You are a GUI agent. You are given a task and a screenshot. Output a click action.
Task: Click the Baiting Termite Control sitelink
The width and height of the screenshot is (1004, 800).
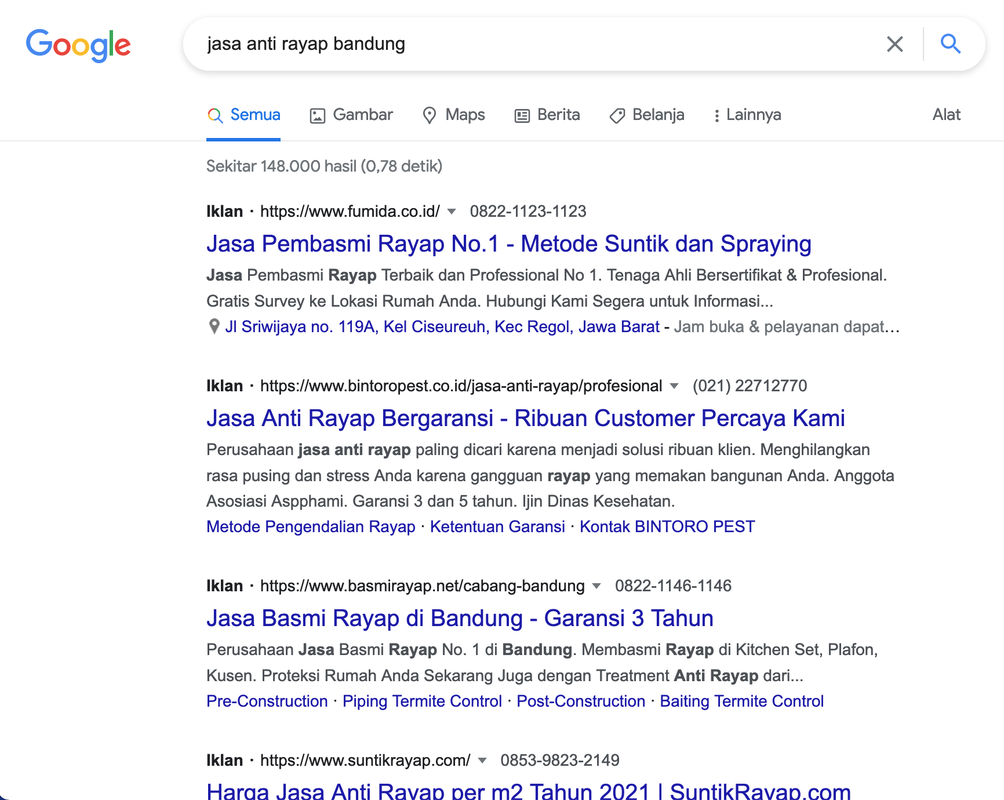pyautogui.click(x=741, y=701)
